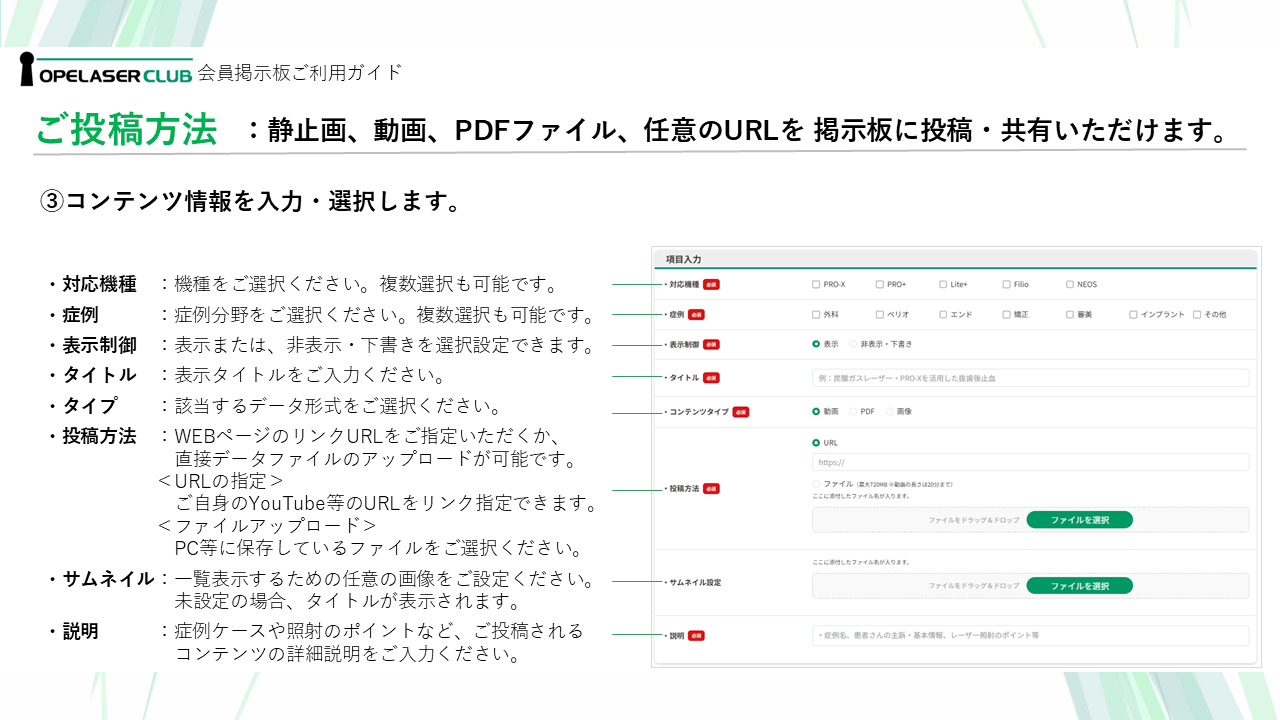Viewport: 1280px width, 720px height.
Task: Select the 非表示・下書き radio button
Action: (x=852, y=343)
